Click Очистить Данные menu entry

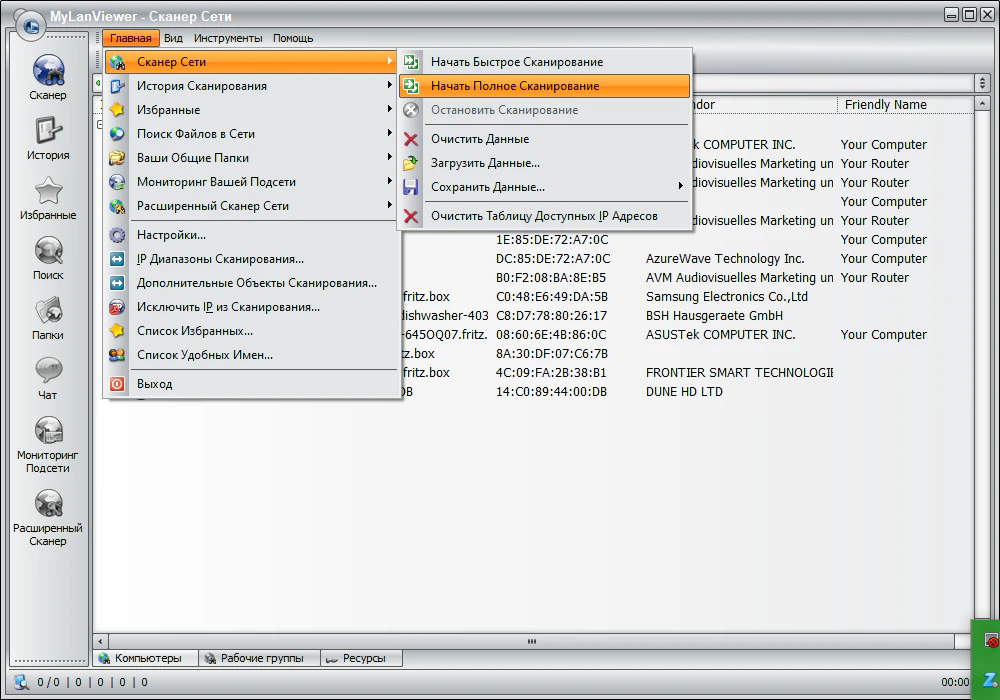pos(480,139)
